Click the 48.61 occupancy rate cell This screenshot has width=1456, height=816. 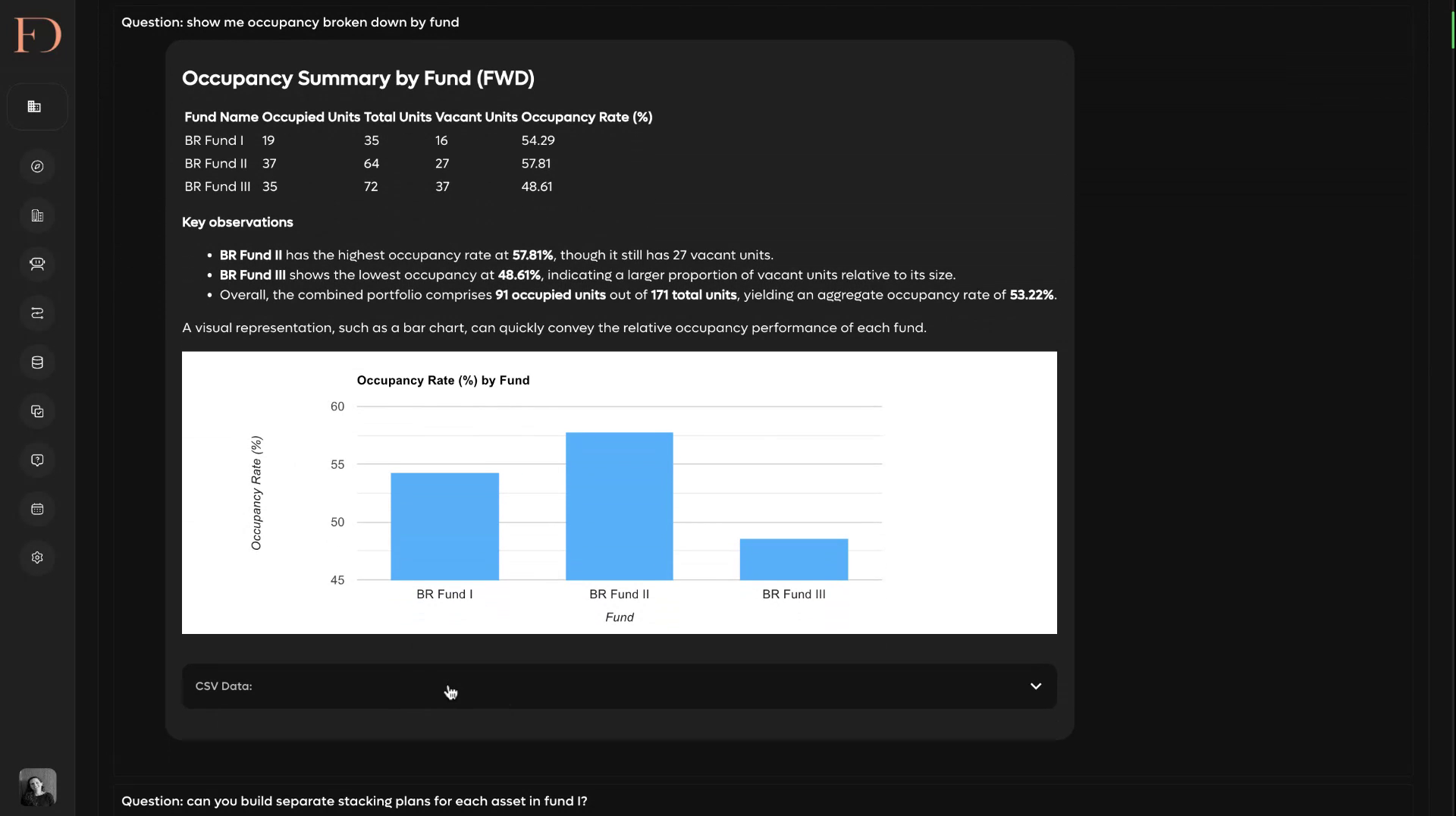537,187
